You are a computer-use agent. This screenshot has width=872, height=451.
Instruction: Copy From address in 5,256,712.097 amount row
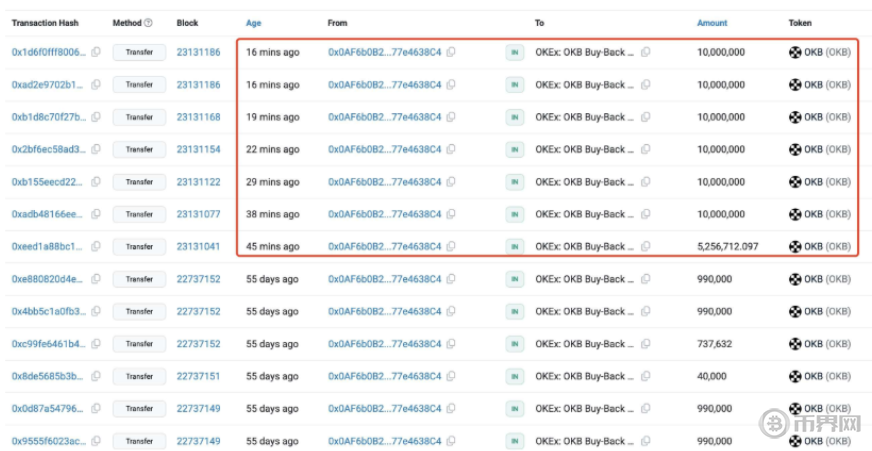(x=452, y=247)
